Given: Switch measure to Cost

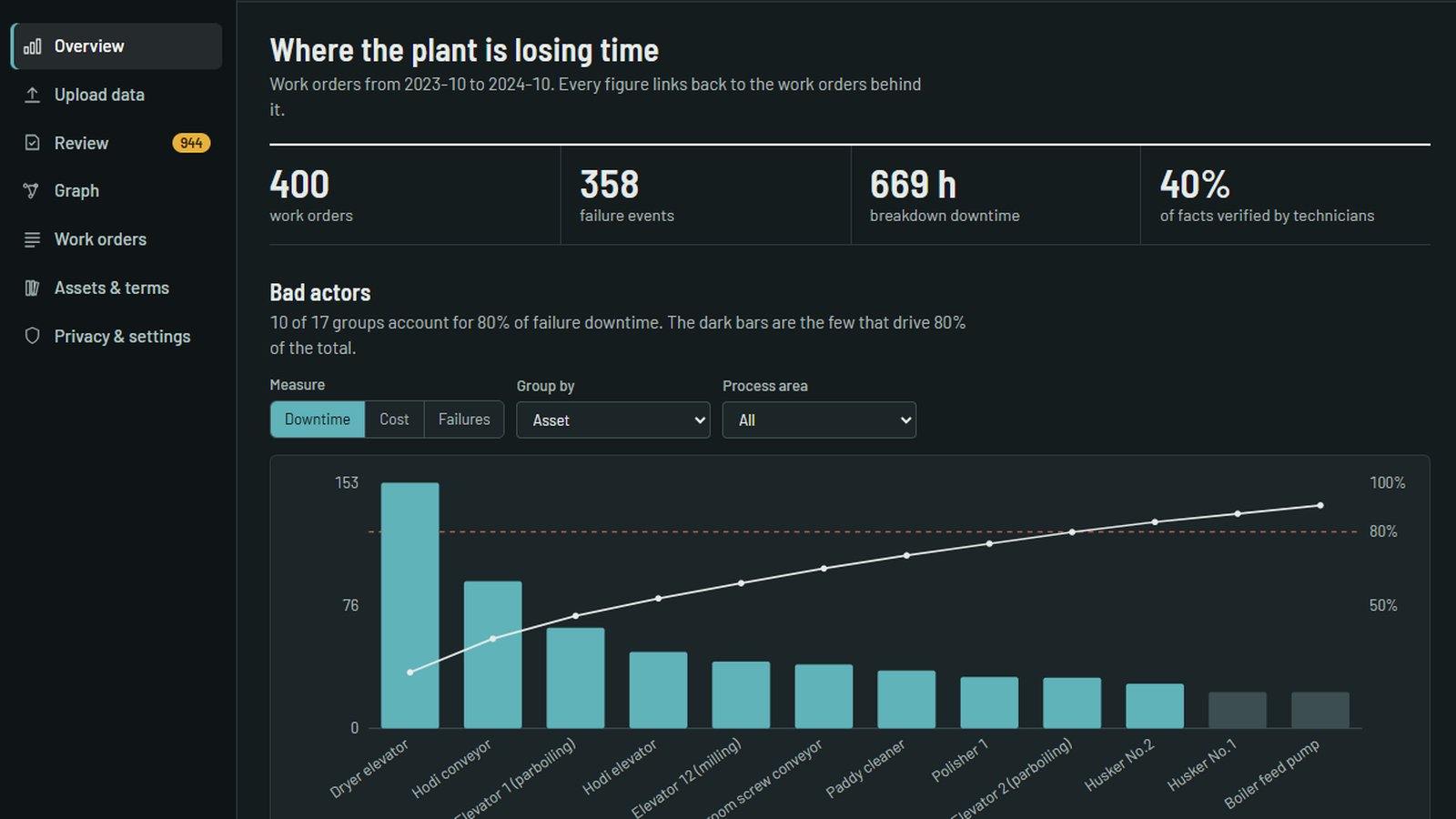Looking at the screenshot, I should (x=394, y=420).
